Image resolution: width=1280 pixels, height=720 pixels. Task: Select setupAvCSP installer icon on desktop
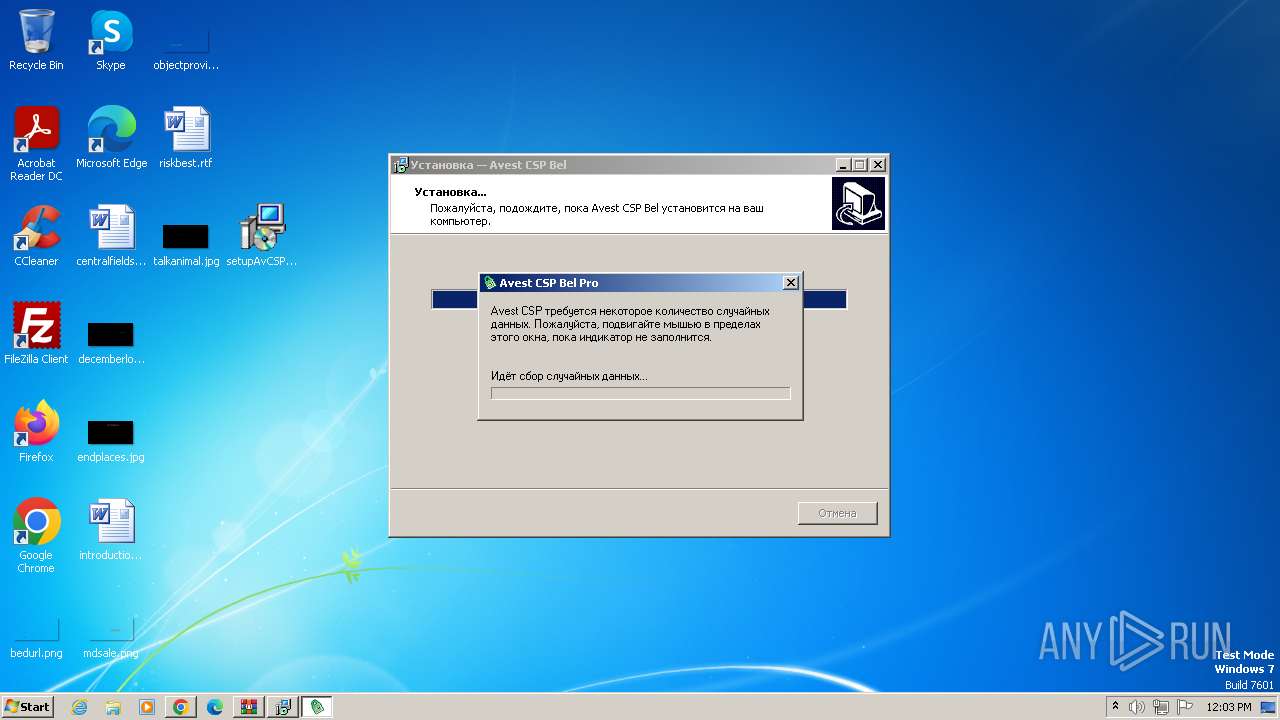pos(262,236)
